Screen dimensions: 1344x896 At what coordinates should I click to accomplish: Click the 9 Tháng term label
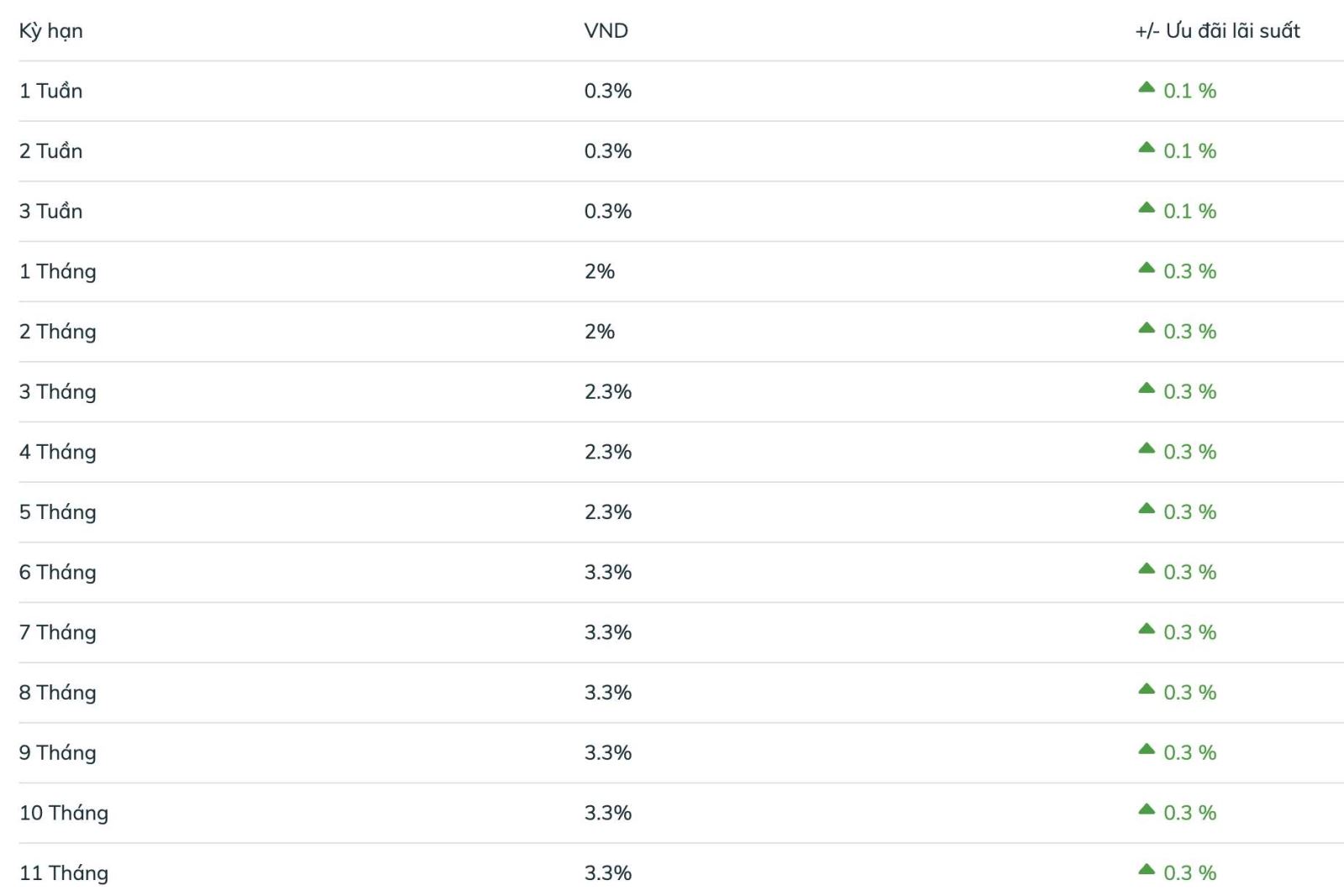coord(57,752)
